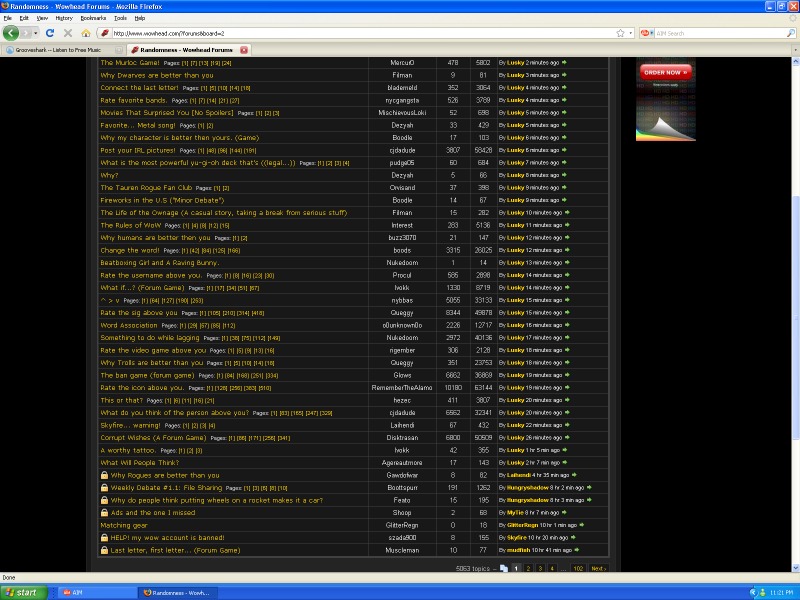800x600 pixels.
Task: Bookmark page with the star icon
Action: (620, 33)
